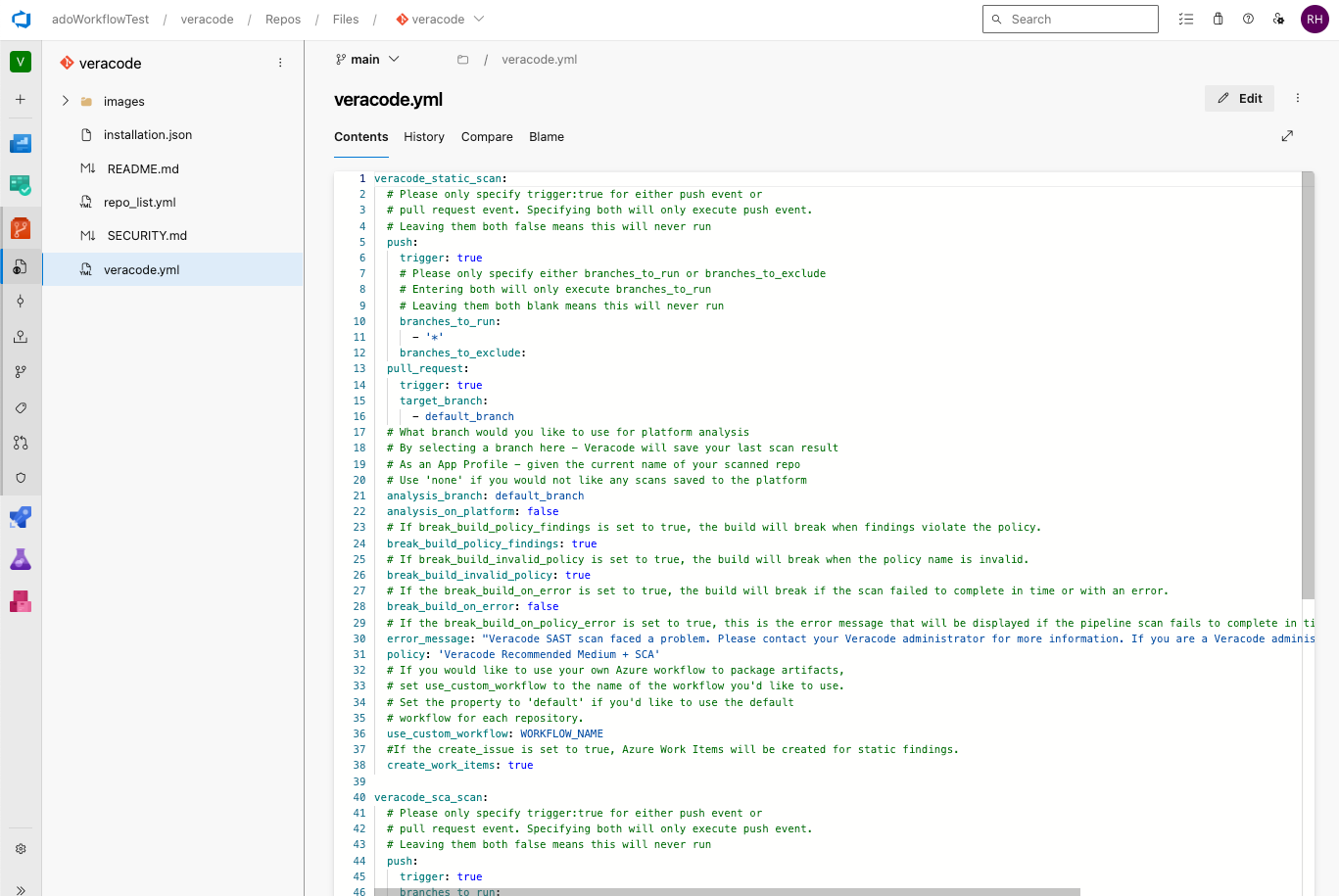1339x896 pixels.
Task: Switch to the Compare tab
Action: (x=487, y=137)
